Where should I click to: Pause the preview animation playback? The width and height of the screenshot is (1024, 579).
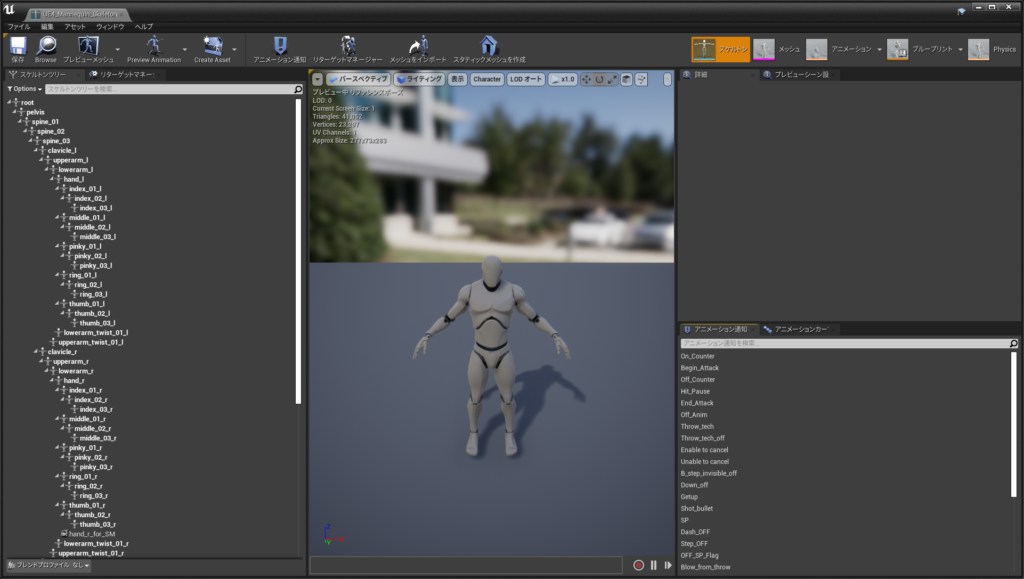[x=654, y=565]
